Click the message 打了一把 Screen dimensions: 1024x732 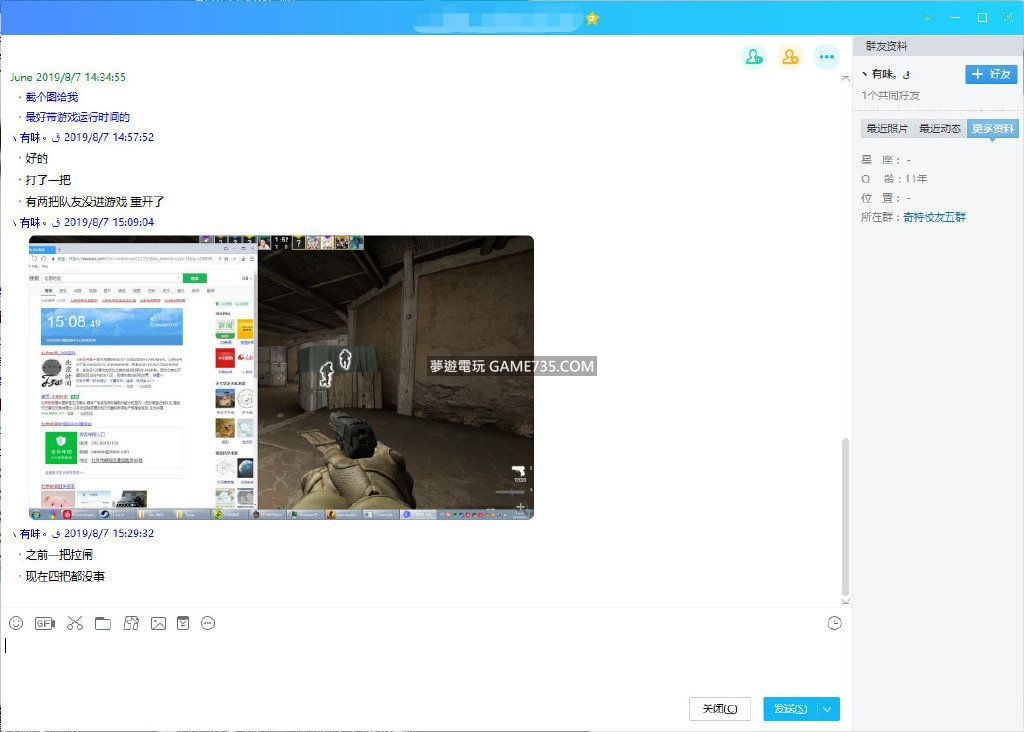[48, 180]
